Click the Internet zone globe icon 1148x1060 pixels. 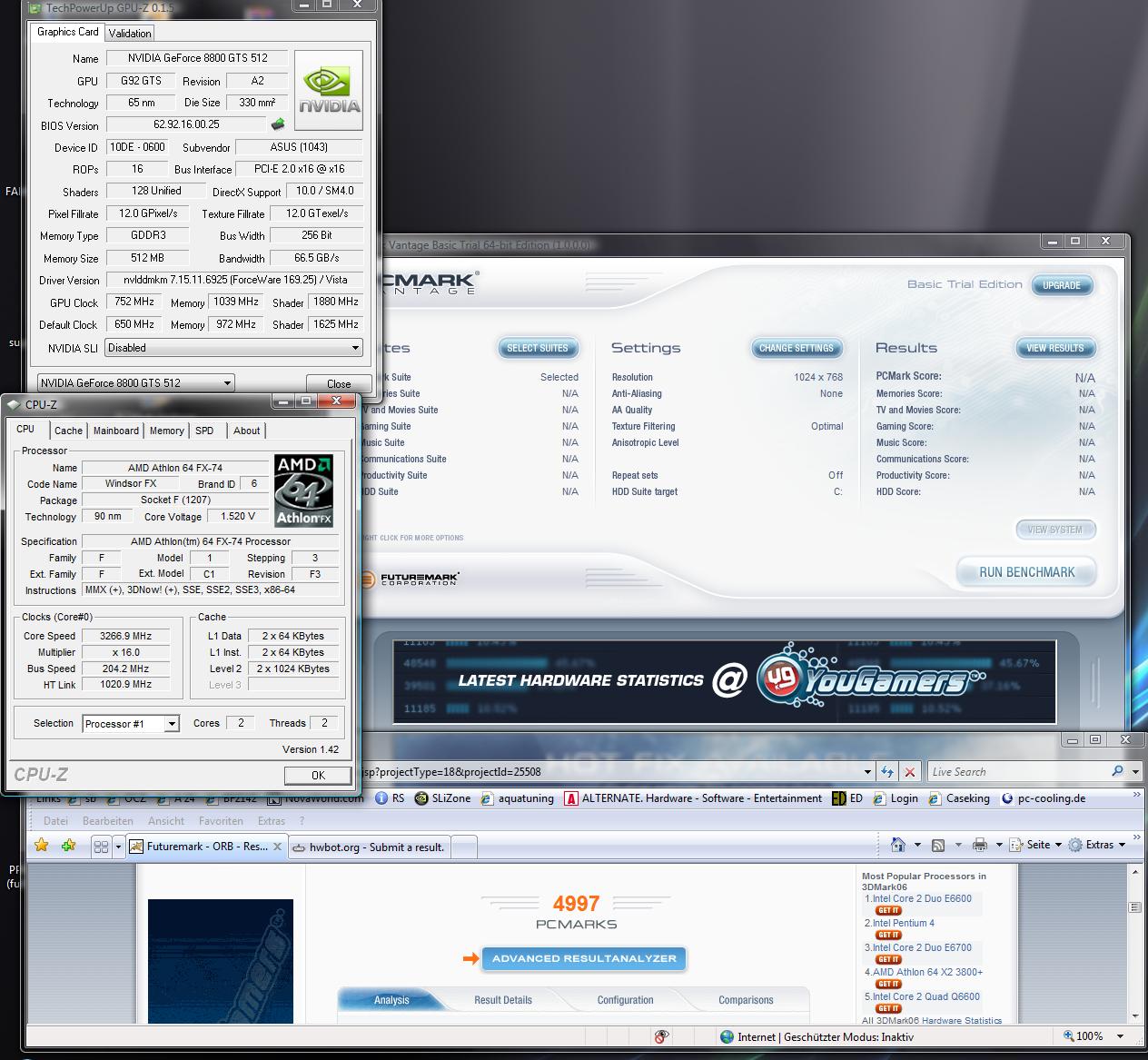[x=727, y=1036]
